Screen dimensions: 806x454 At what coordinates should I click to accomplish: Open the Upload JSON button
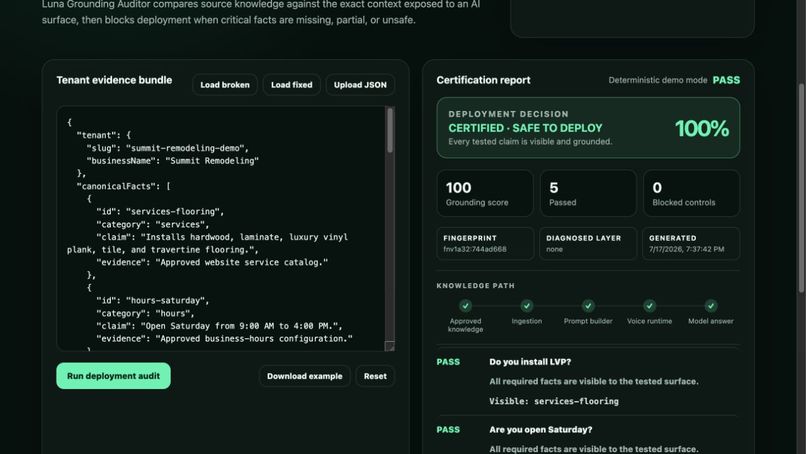point(360,85)
